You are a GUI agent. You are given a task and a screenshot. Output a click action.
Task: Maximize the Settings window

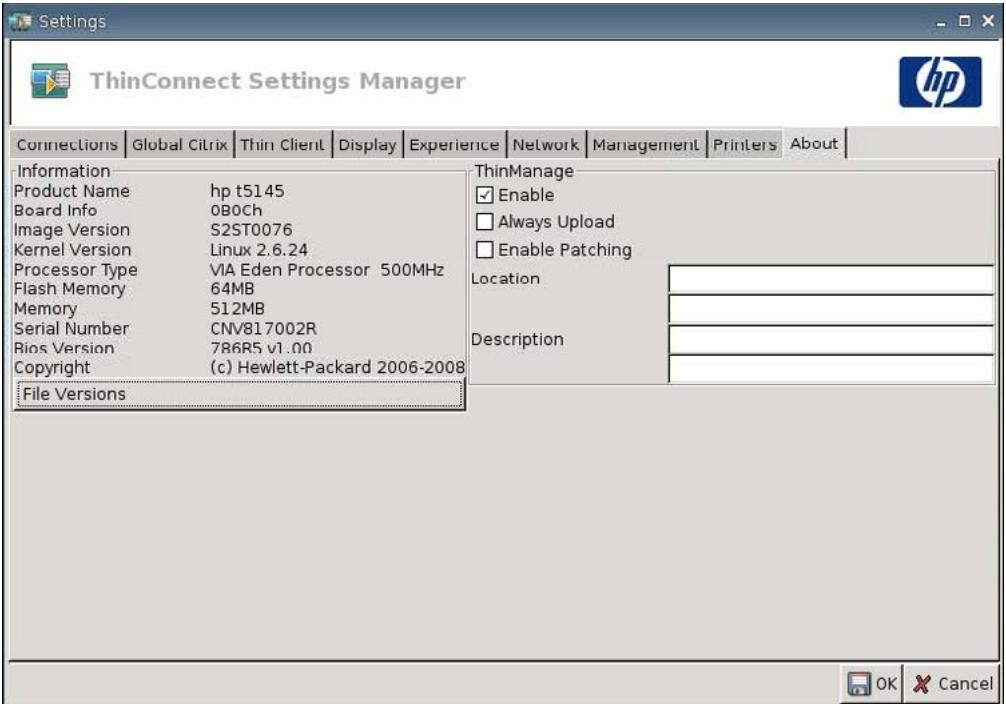[x=964, y=21]
